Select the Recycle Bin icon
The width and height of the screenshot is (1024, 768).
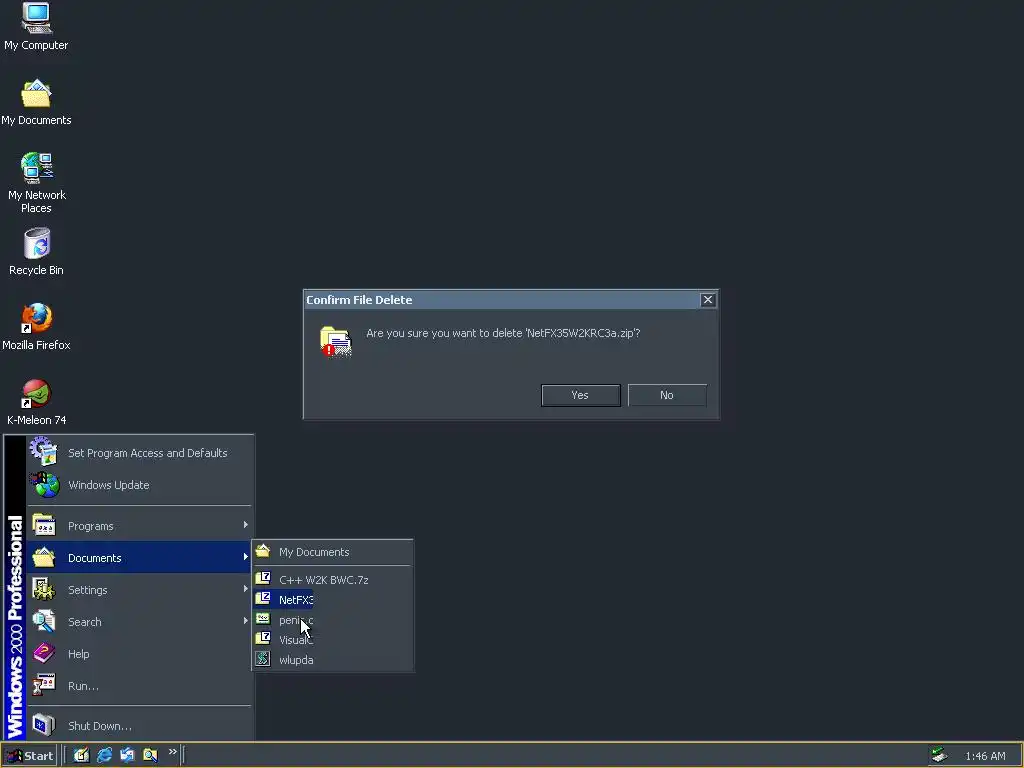click(x=36, y=251)
